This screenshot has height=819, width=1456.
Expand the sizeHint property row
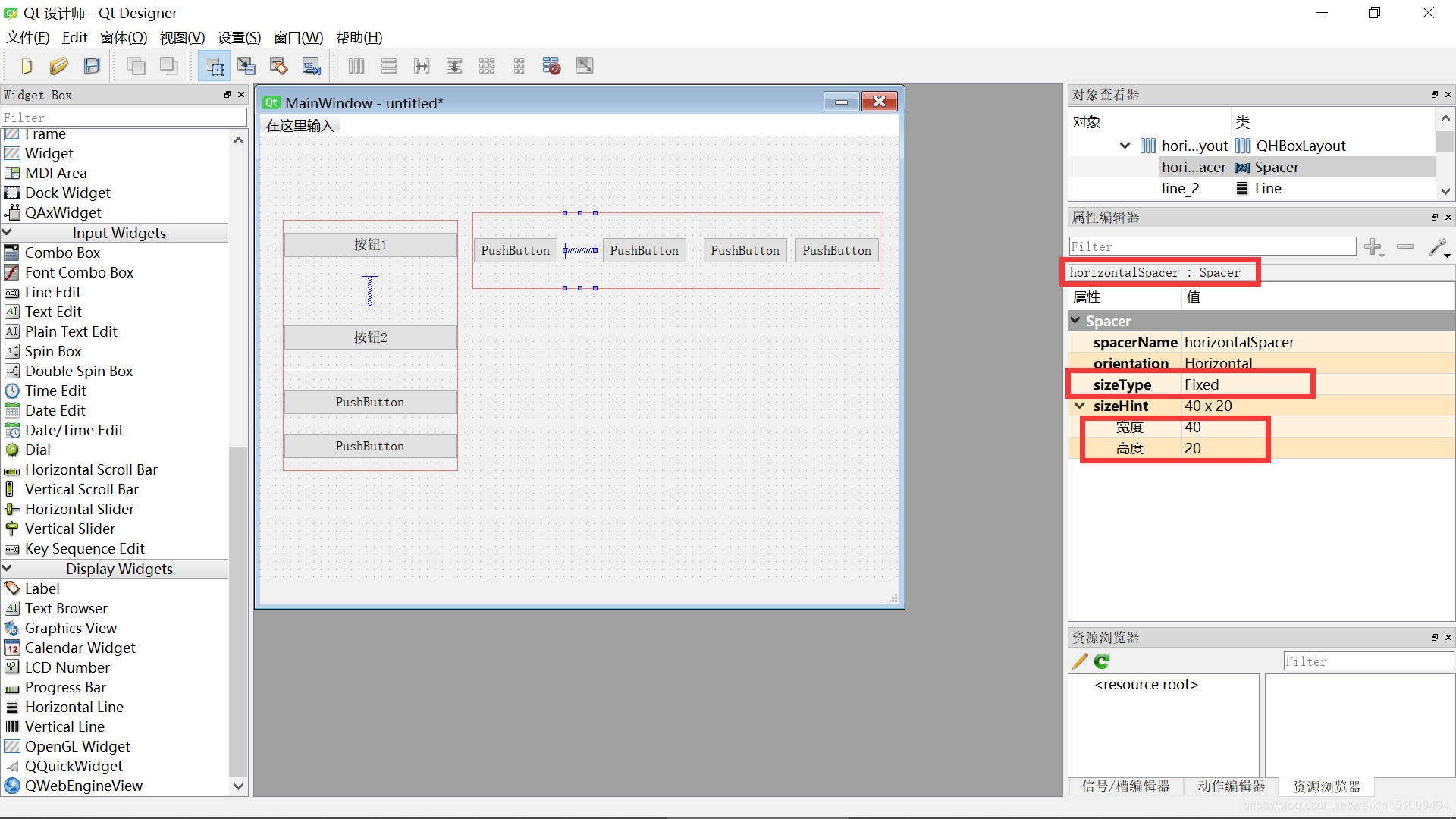(x=1080, y=406)
